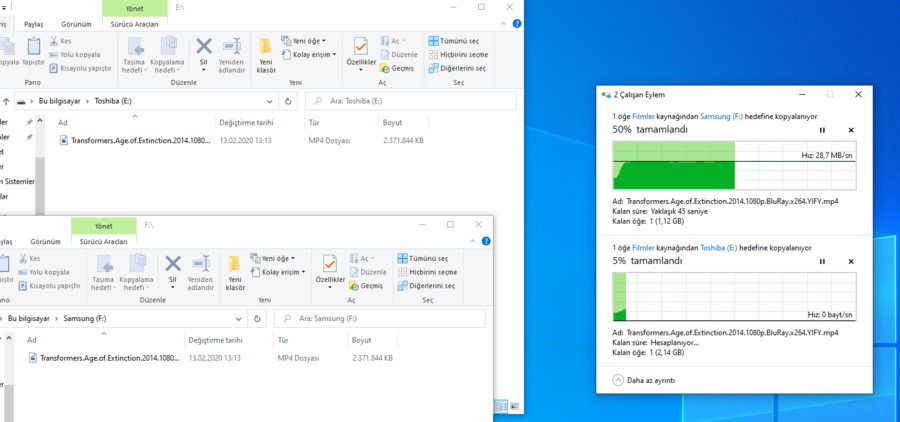Viewport: 900px width, 422px height.
Task: Click Yeniden adlandır in F: window
Action: (x=200, y=273)
